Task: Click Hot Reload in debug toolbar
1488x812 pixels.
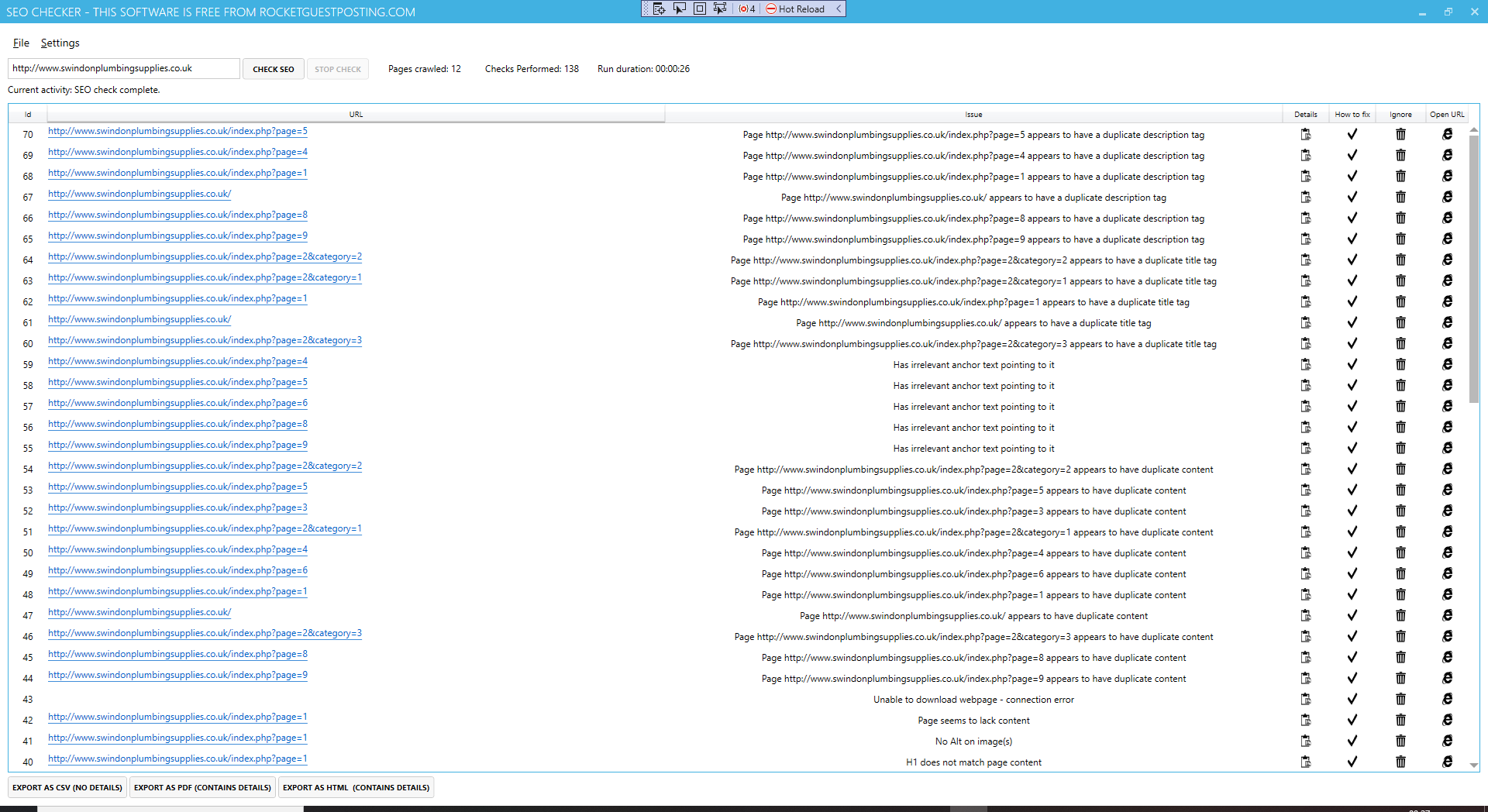Action: tap(795, 9)
